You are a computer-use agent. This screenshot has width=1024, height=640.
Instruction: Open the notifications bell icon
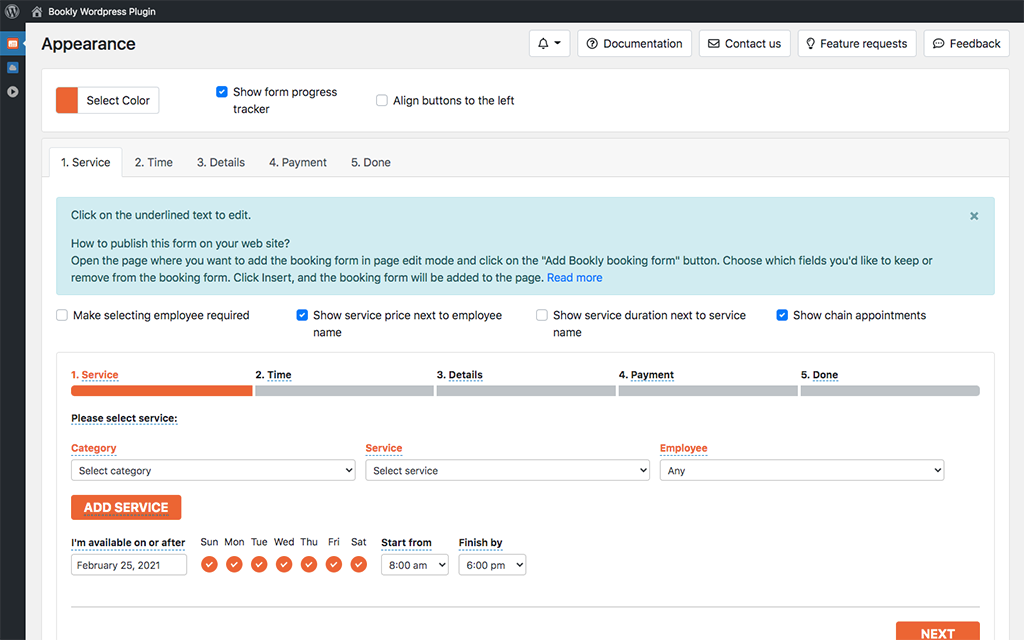545,43
